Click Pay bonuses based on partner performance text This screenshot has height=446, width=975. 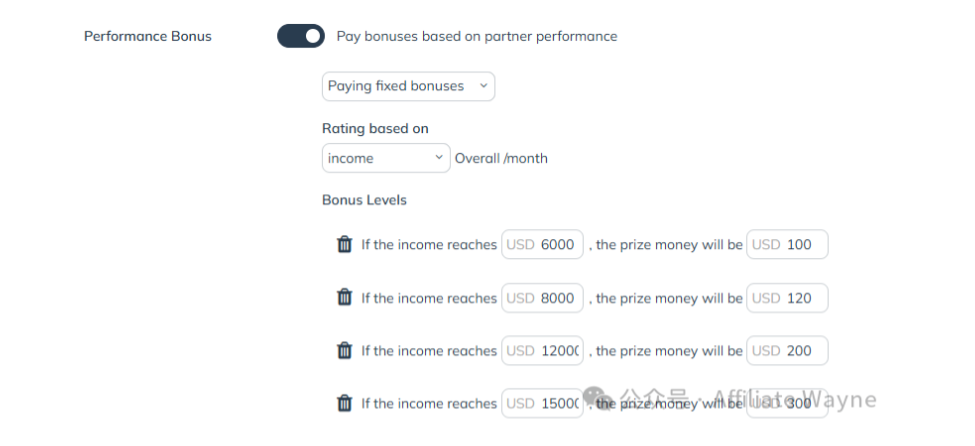tap(477, 36)
